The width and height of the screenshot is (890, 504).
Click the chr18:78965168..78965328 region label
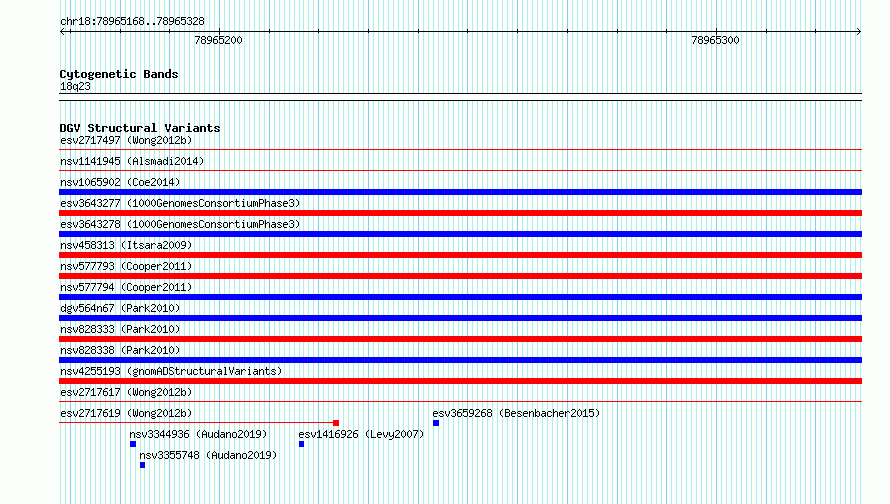[132, 21]
